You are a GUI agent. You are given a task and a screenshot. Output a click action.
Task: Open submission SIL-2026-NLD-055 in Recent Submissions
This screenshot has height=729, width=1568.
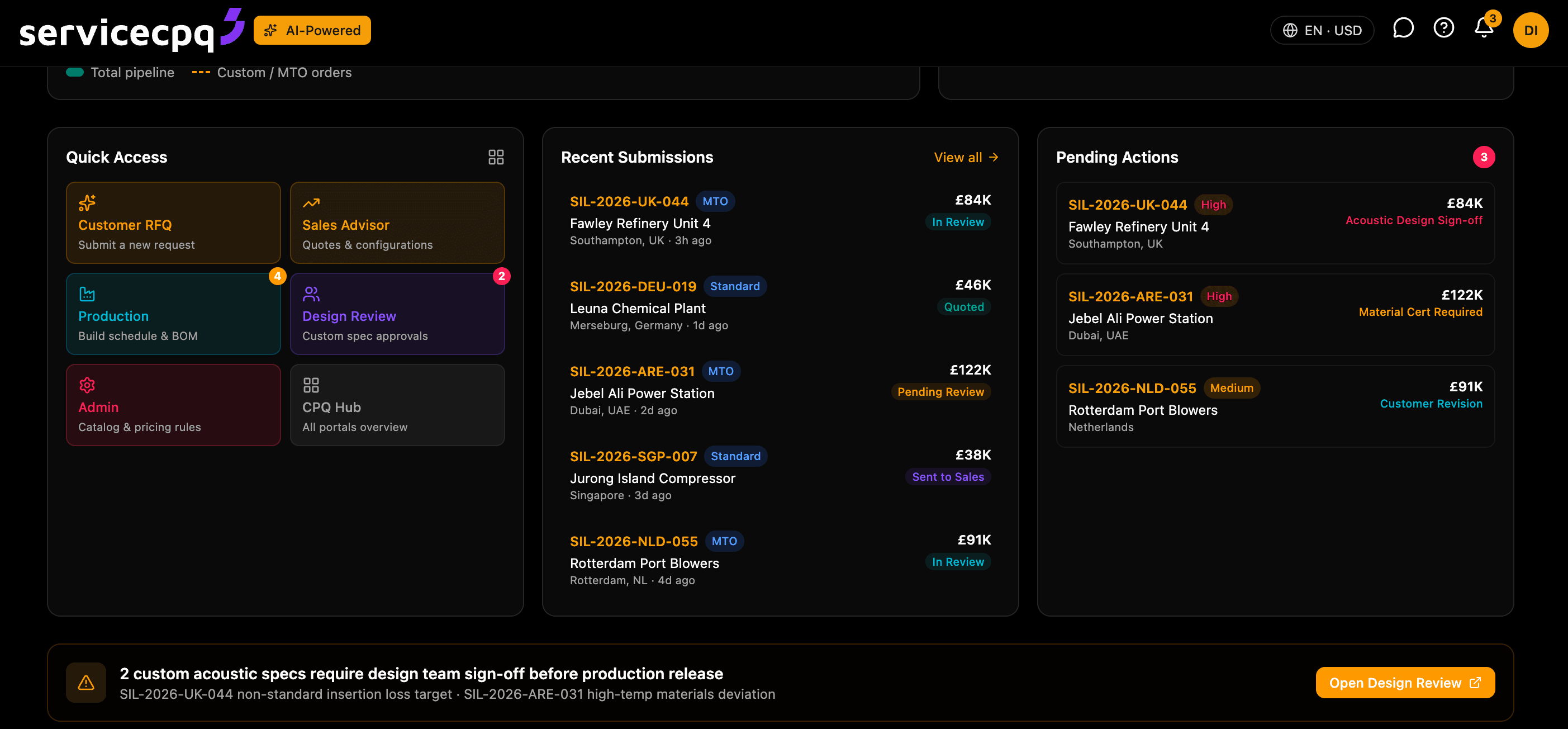point(780,560)
